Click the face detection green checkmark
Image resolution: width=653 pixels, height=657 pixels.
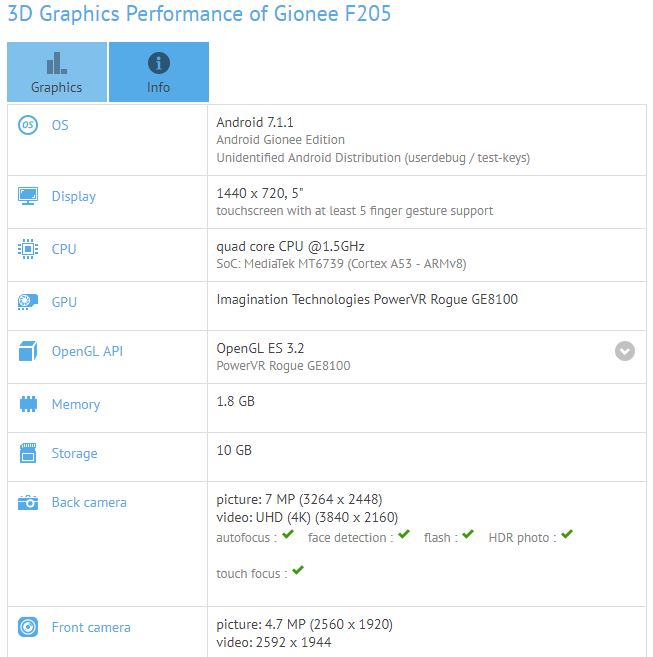coord(404,535)
